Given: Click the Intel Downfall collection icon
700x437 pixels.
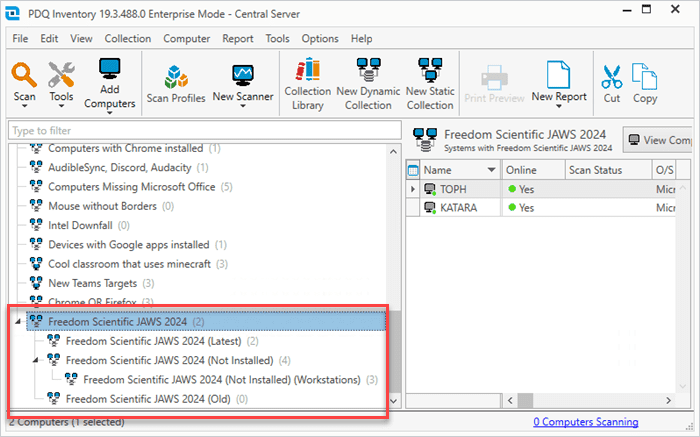Looking at the screenshot, I should click(x=36, y=225).
